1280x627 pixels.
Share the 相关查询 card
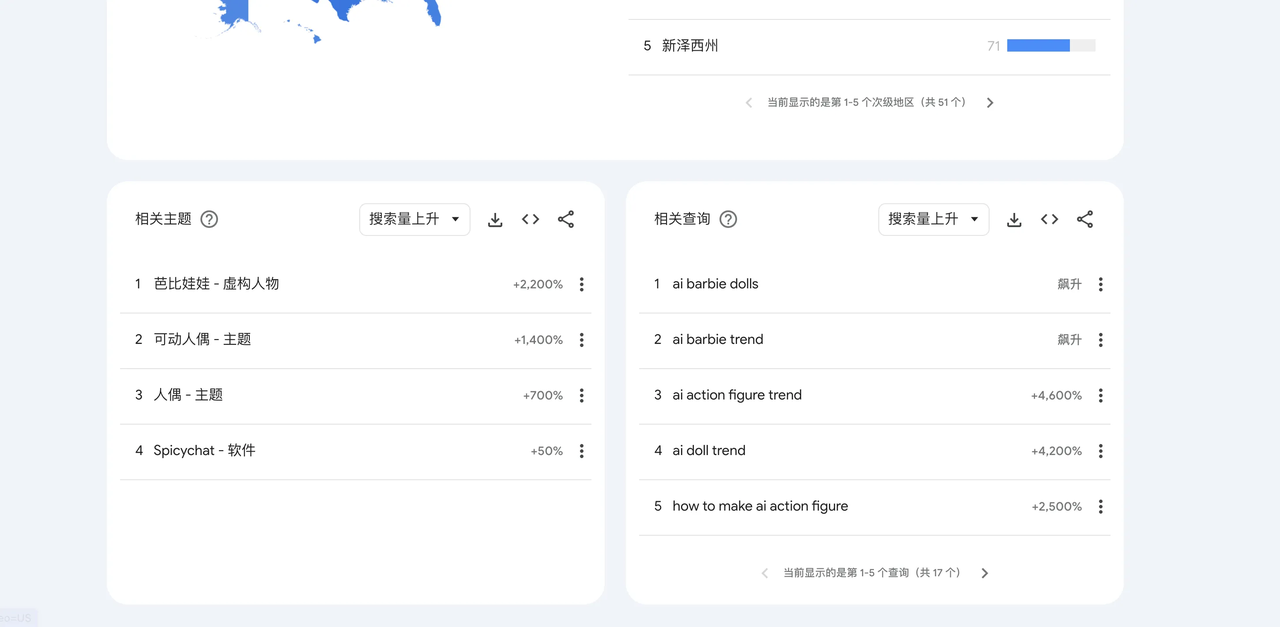pos(1085,219)
